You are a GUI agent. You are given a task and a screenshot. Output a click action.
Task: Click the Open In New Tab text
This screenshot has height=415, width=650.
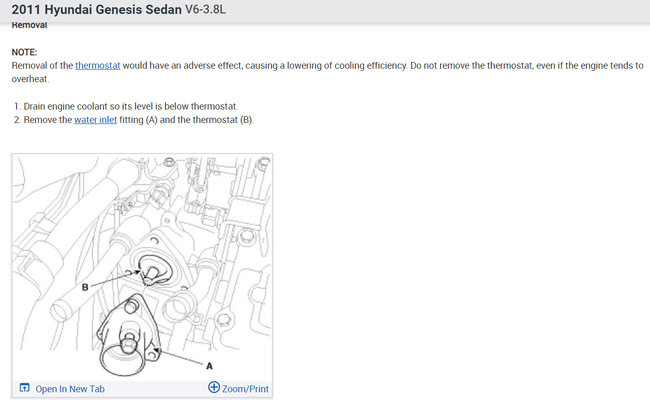[70, 389]
